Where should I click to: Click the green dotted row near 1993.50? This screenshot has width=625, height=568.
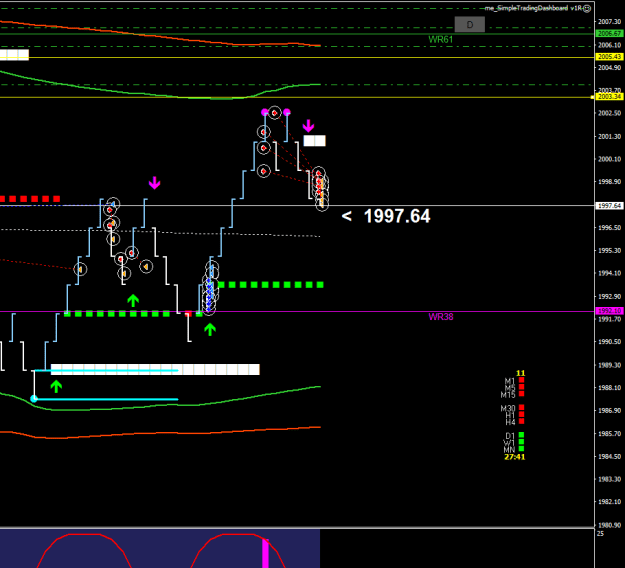271,285
